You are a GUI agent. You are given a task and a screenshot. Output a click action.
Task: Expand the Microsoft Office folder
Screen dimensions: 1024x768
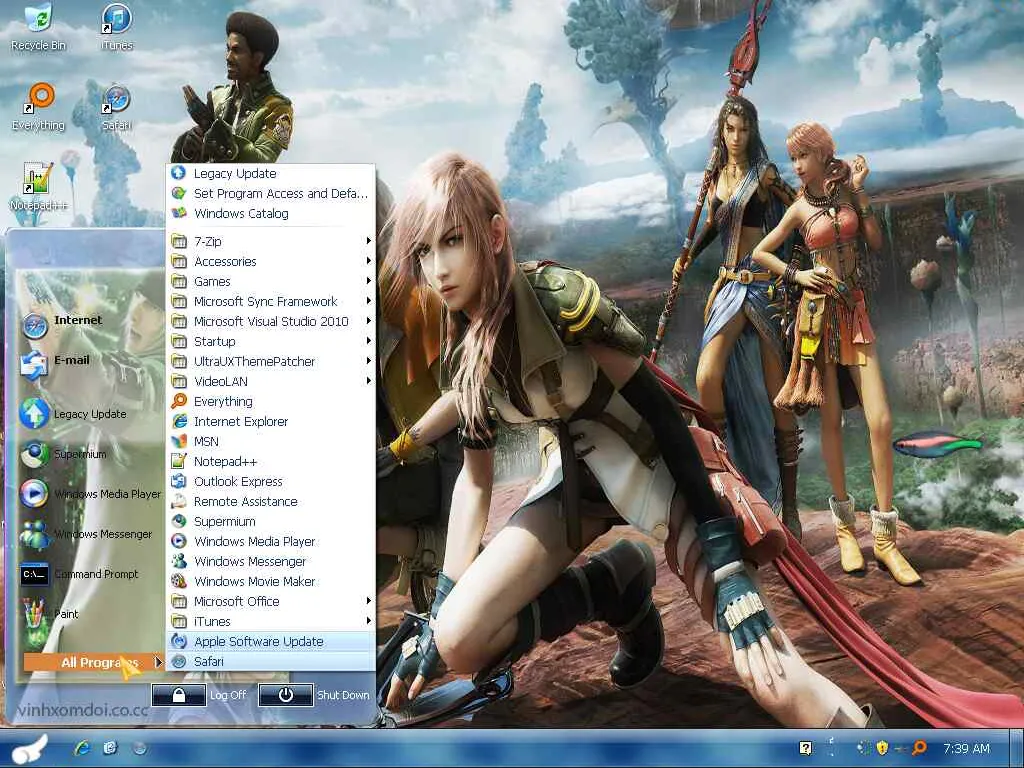click(271, 601)
